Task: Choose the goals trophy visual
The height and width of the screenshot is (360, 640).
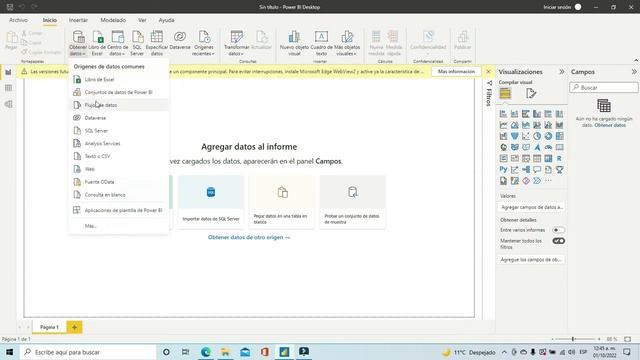Action: click(559, 169)
